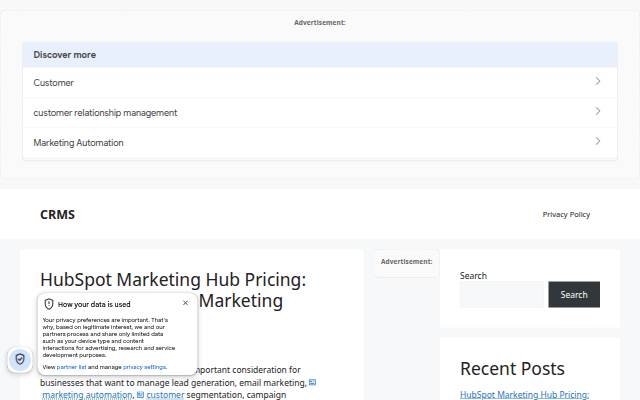The width and height of the screenshot is (640, 400).
Task: Expand the Marketing Automation chevron
Action: tap(598, 141)
